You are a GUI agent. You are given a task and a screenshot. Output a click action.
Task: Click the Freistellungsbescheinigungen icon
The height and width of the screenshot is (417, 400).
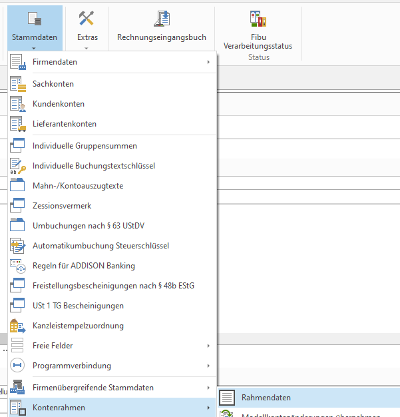tap(18, 286)
